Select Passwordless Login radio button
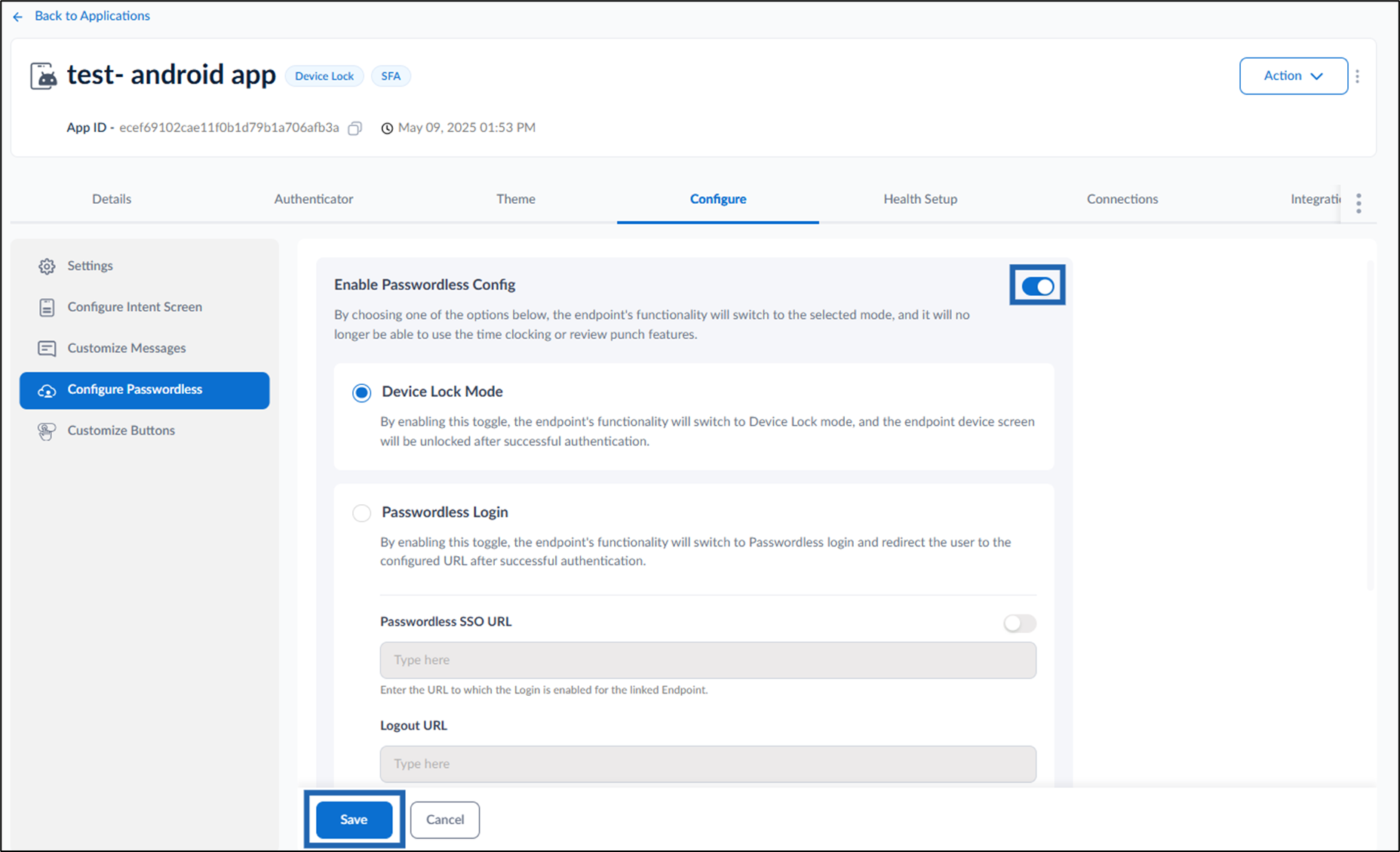 [362, 513]
